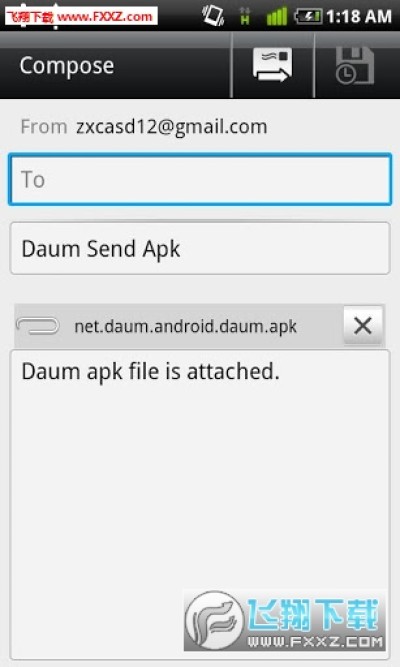Tap the H mobile data indicator
The width and height of the screenshot is (400, 667).
pos(245,16)
